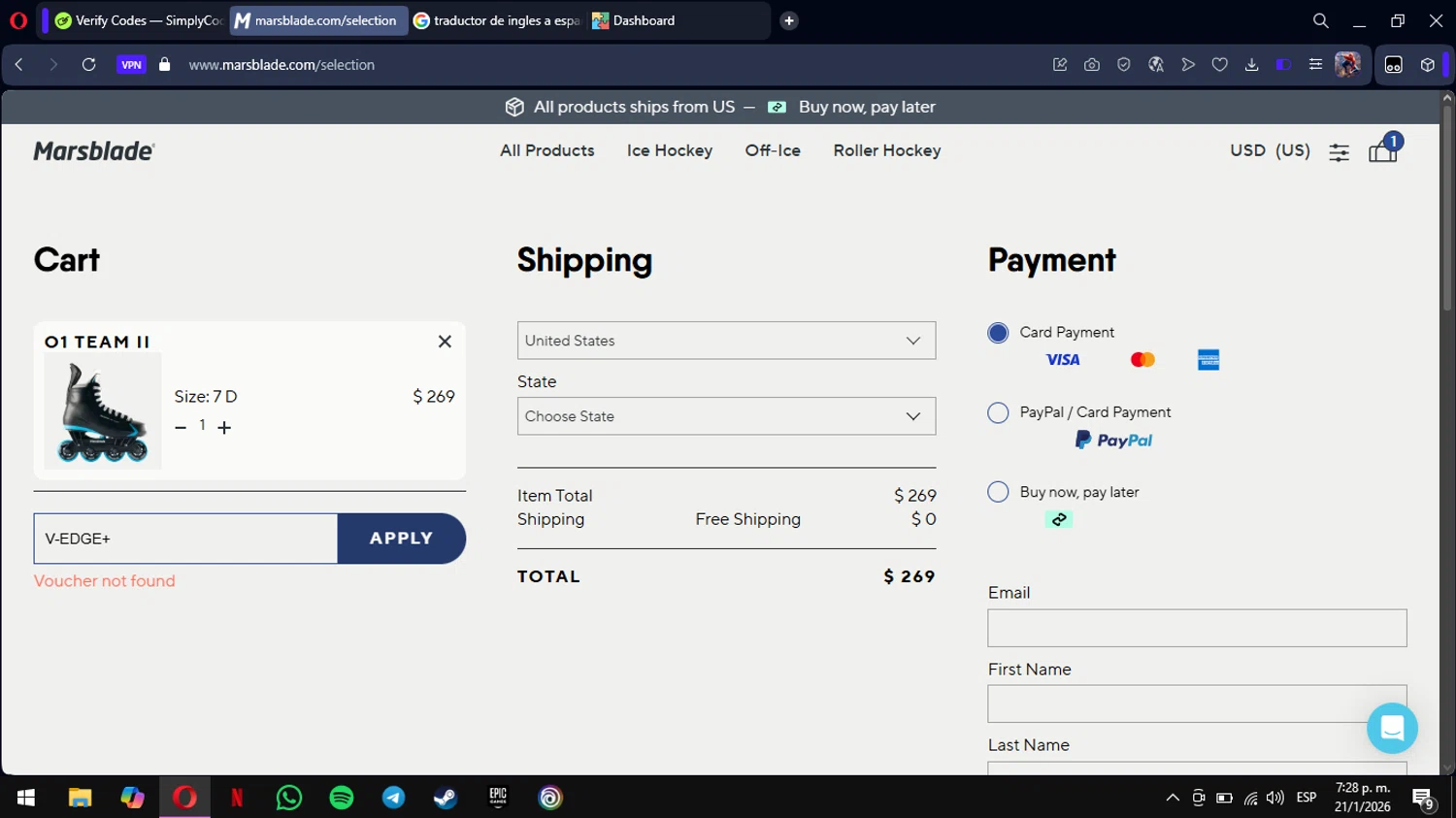
Task: Click the O1 TEAM II skate thumbnail
Action: click(103, 411)
